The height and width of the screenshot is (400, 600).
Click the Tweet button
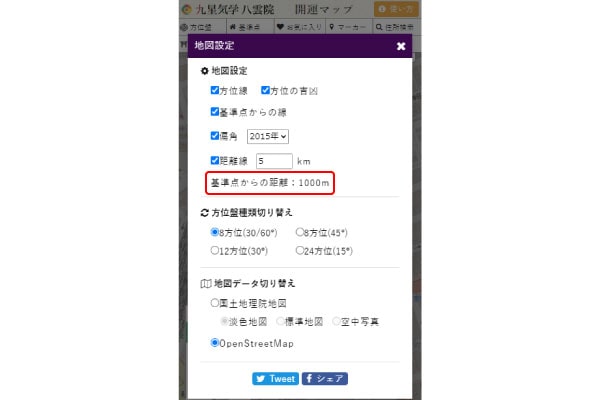pos(276,379)
